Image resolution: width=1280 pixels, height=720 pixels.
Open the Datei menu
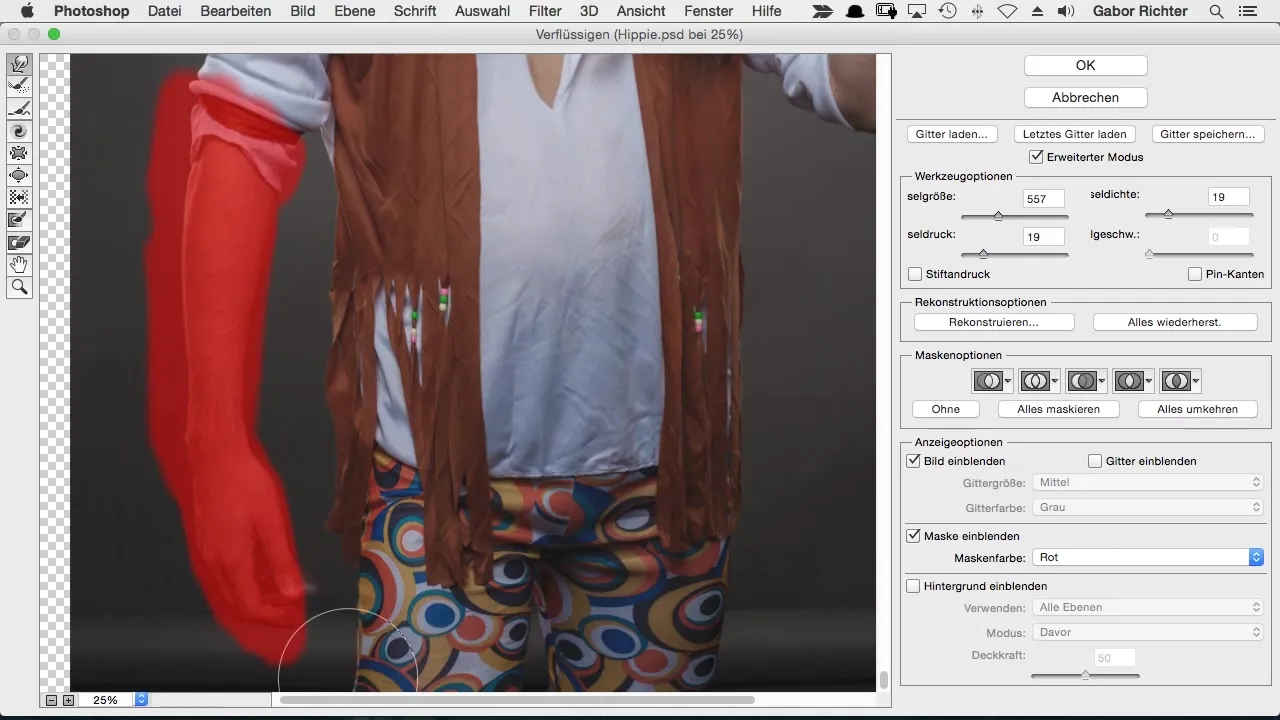(x=164, y=12)
